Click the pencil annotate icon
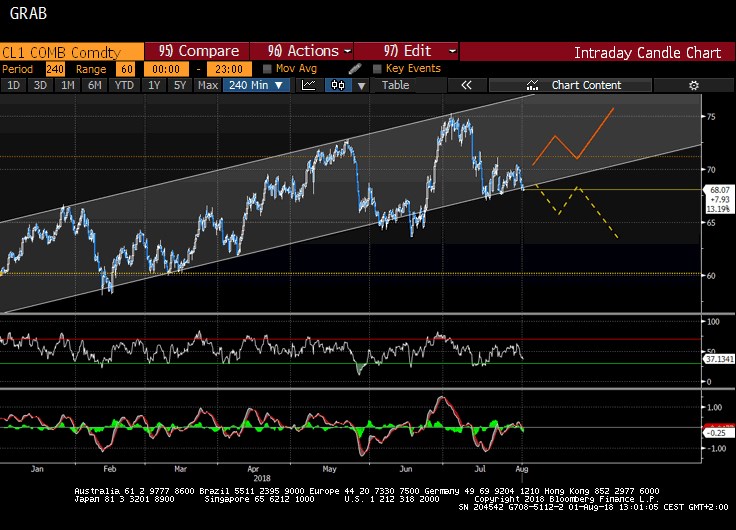The width and height of the screenshot is (736, 530). coord(355,68)
